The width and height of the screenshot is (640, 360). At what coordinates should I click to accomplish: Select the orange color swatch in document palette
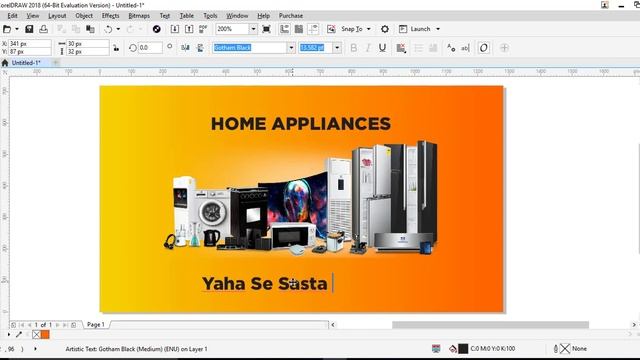tap(45, 335)
